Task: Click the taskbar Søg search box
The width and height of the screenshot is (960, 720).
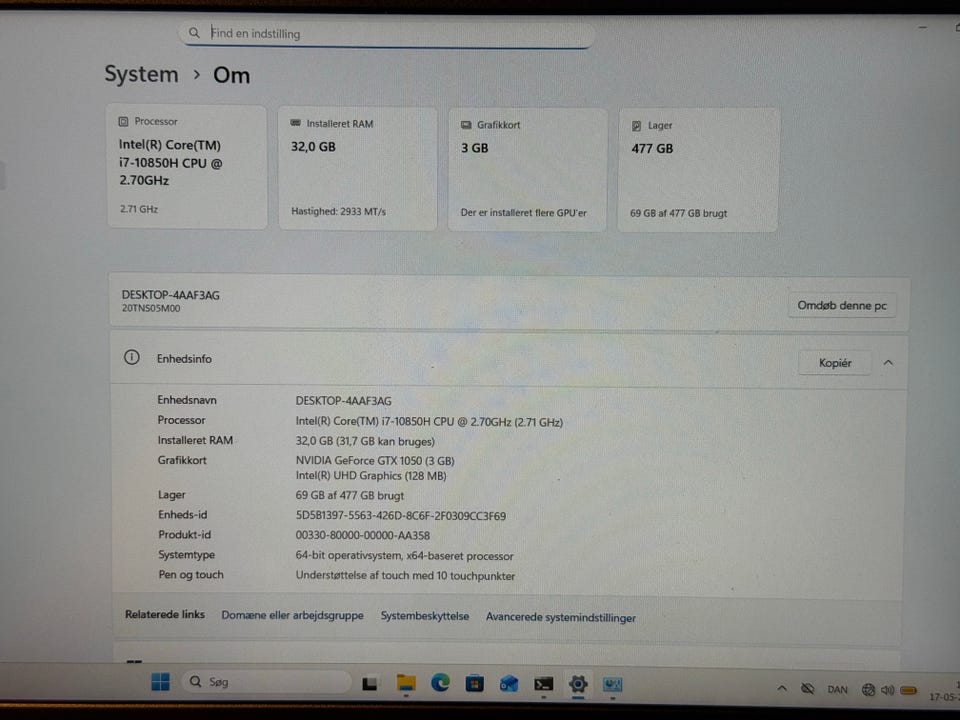Action: 267,681
